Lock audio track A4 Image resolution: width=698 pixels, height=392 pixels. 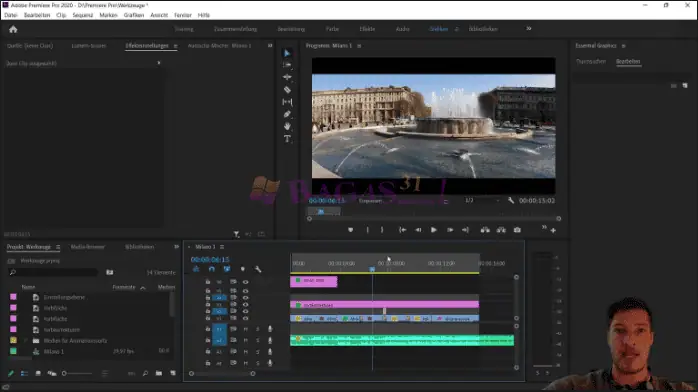[207, 363]
